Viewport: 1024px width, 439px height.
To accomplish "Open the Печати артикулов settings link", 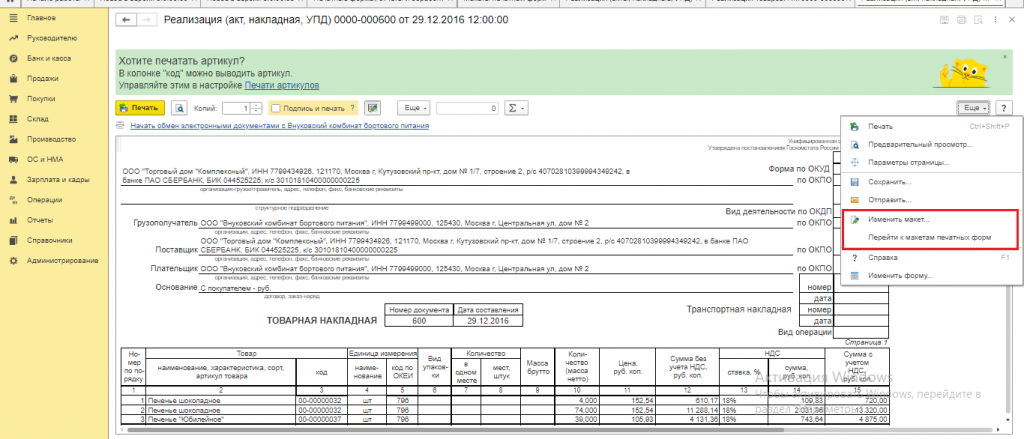I will click(x=282, y=86).
